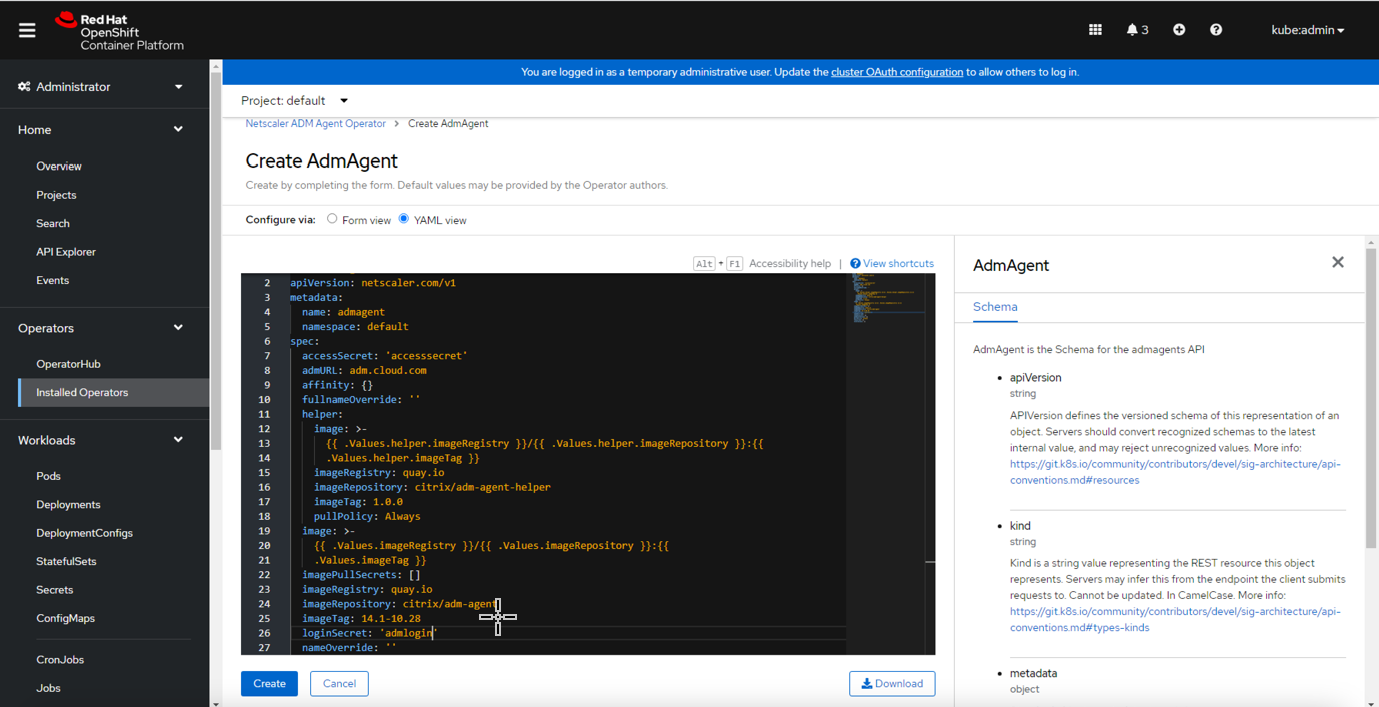Open Deployments in sidebar

[68, 505]
